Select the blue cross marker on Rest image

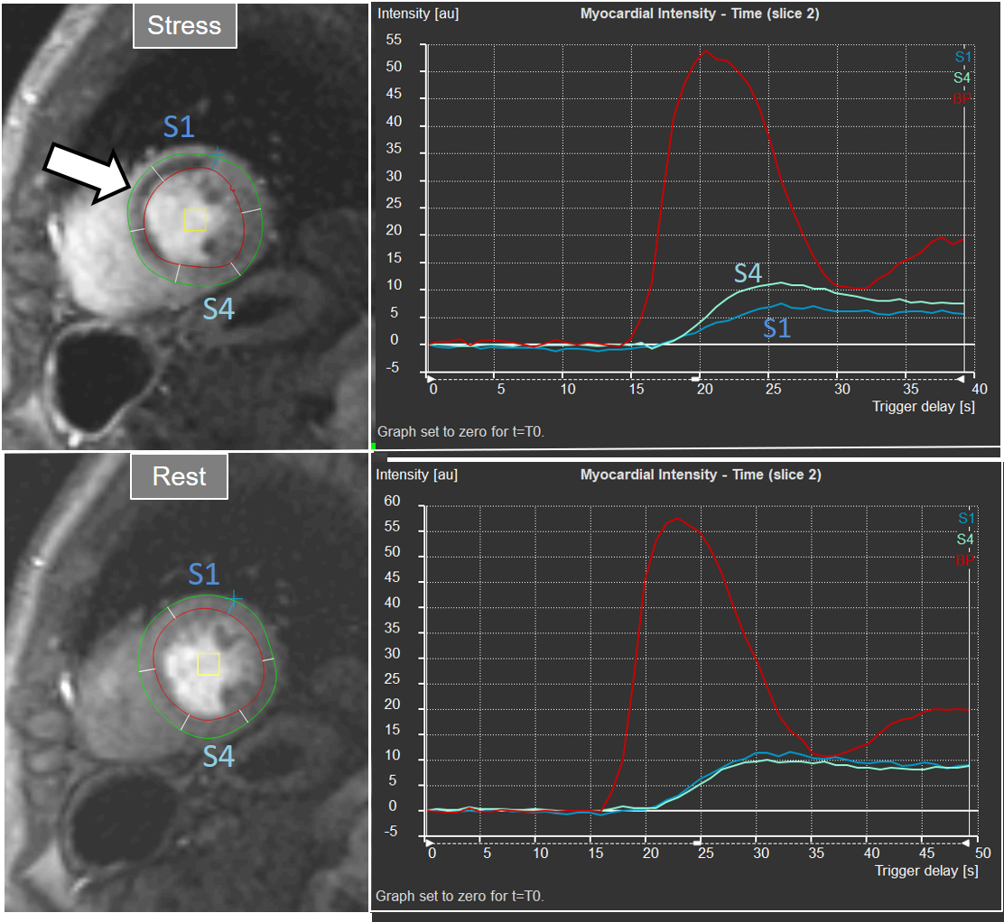232,600
